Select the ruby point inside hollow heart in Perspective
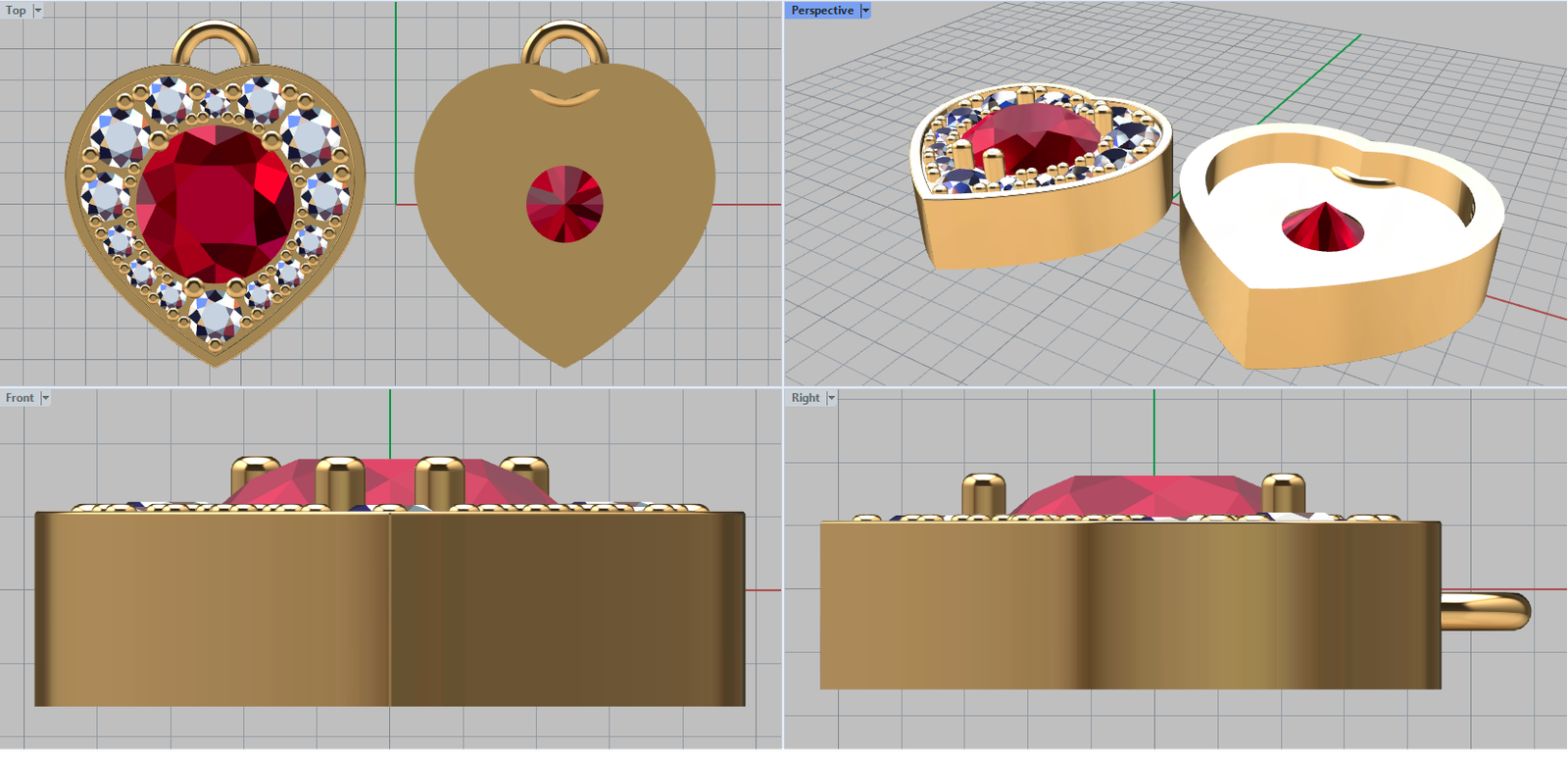This screenshot has width=1568, height=757. [1323, 228]
